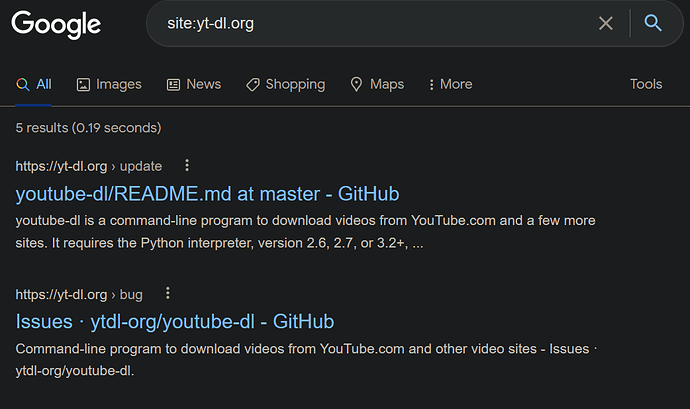Open the Shopping results tab
690x409 pixels.
pyautogui.click(x=286, y=84)
